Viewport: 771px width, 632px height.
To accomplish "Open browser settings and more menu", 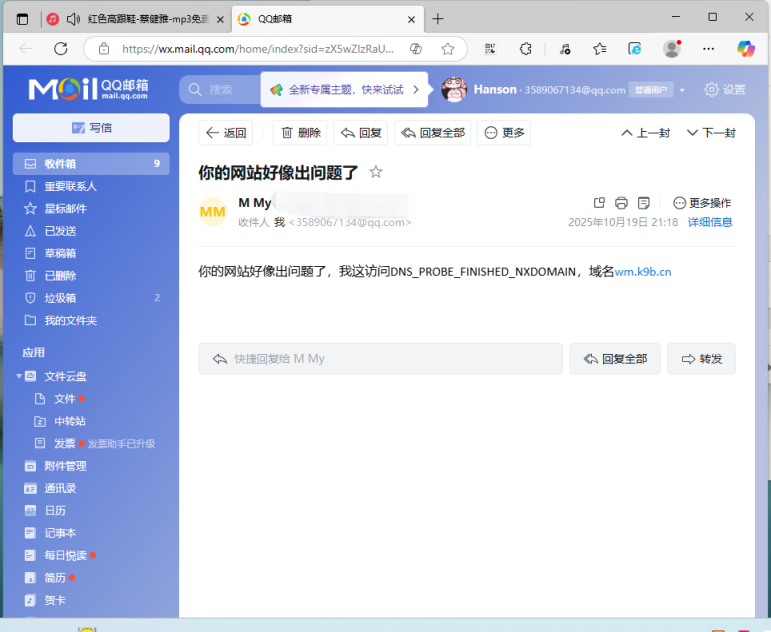I will pos(709,49).
